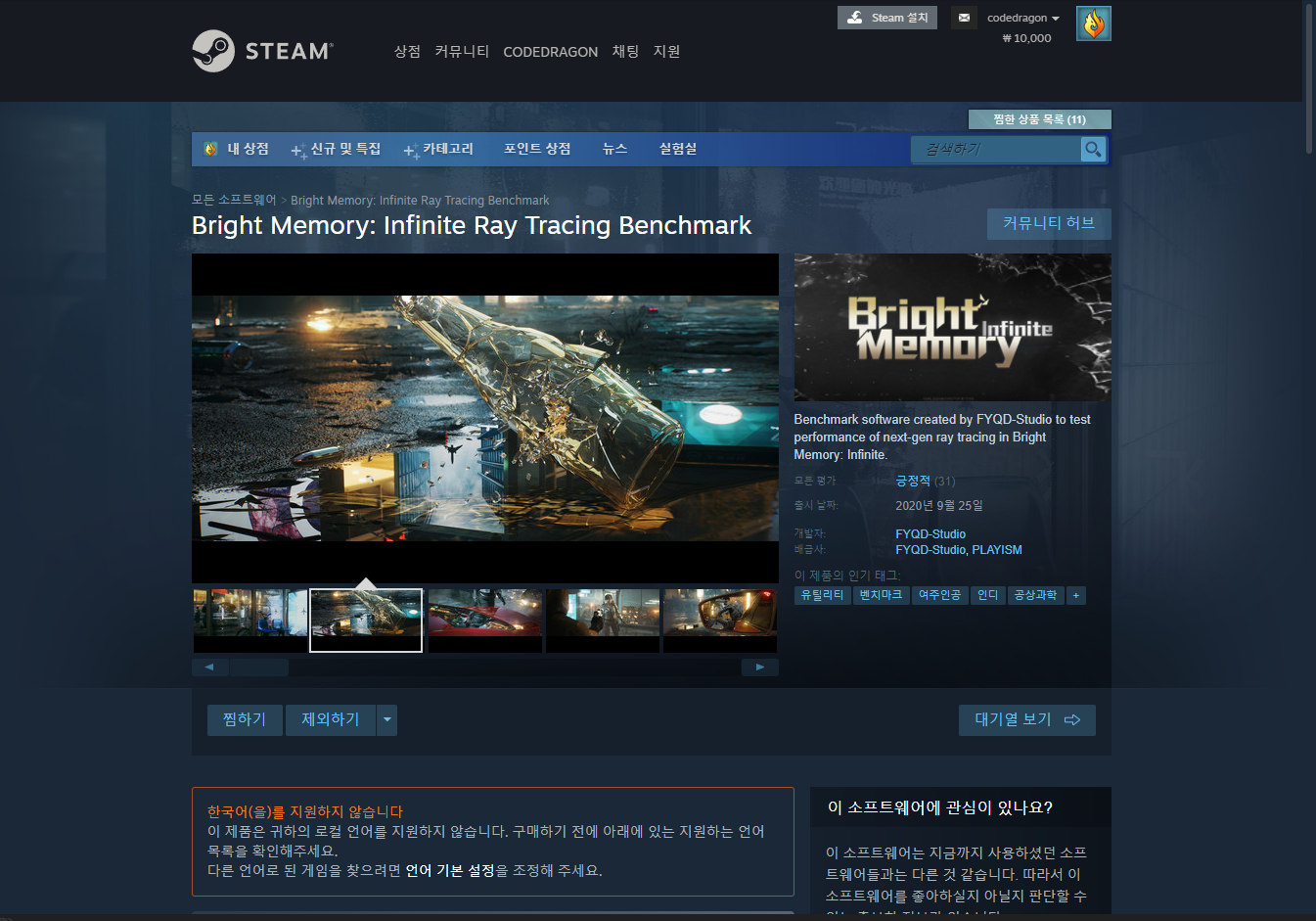The height and width of the screenshot is (921, 1316).
Task: Open publisher PLAYISM link
Action: click(997, 550)
